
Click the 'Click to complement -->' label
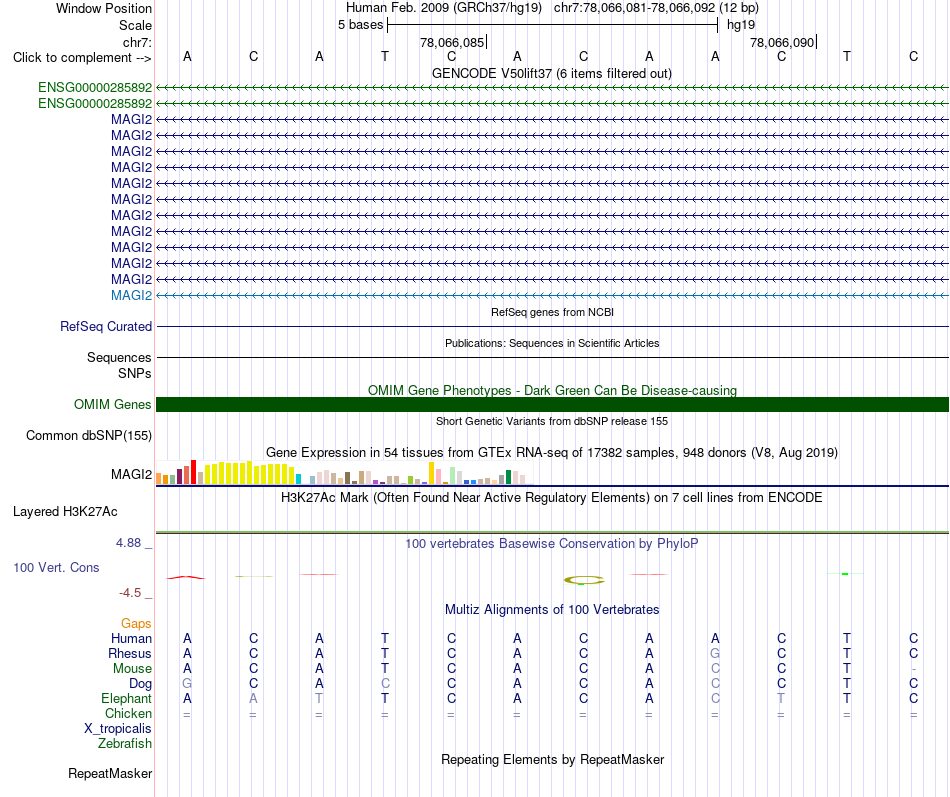[x=82, y=58]
